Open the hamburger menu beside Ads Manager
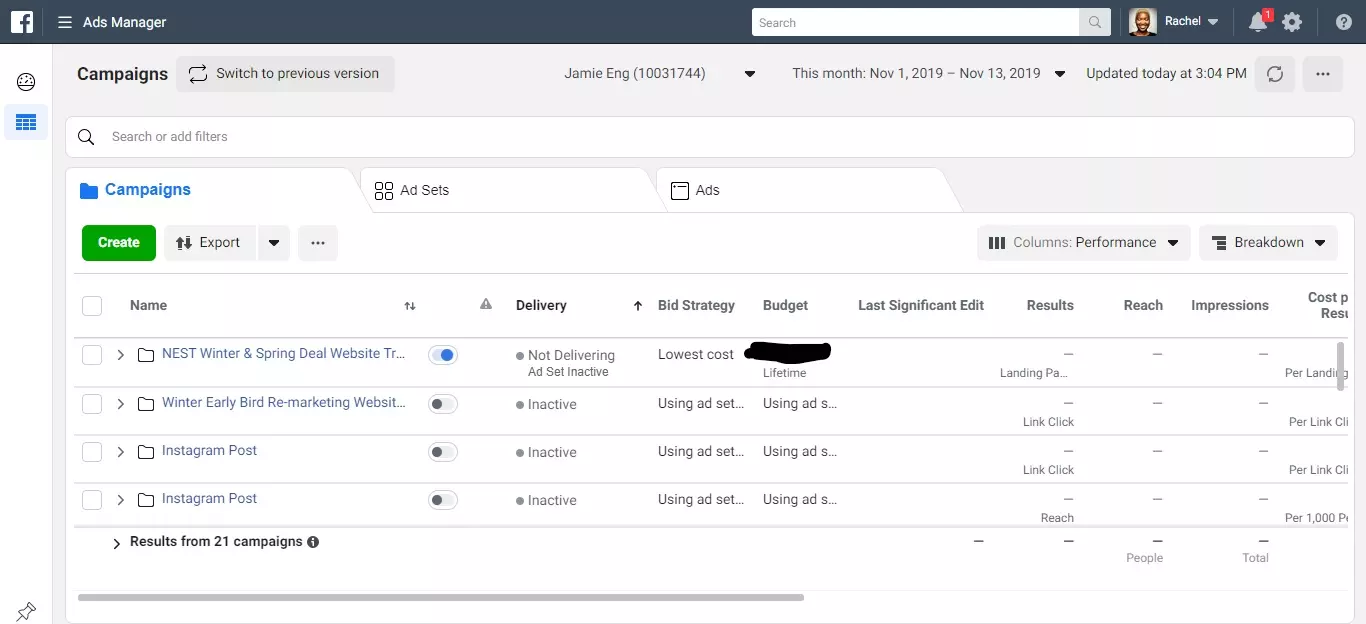The image size is (1366, 624). [65, 22]
